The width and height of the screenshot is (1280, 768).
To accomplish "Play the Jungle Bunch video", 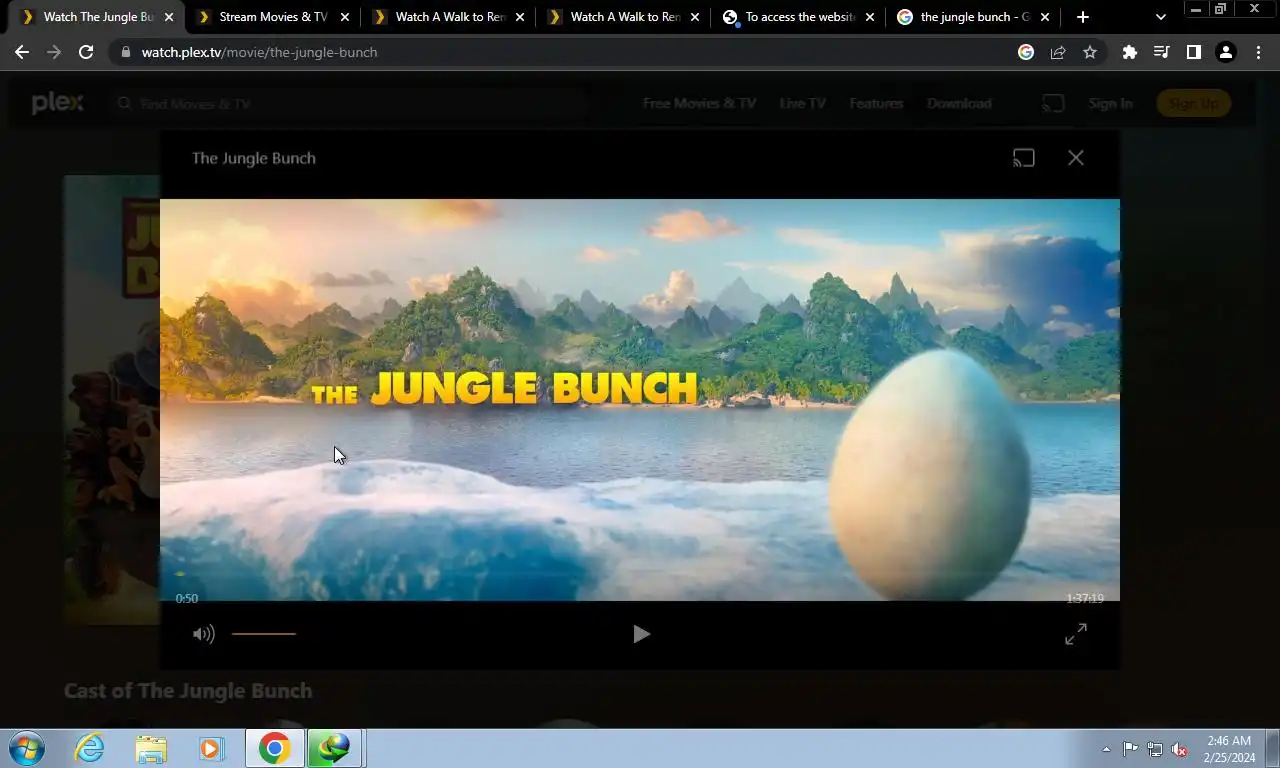I will (641, 634).
